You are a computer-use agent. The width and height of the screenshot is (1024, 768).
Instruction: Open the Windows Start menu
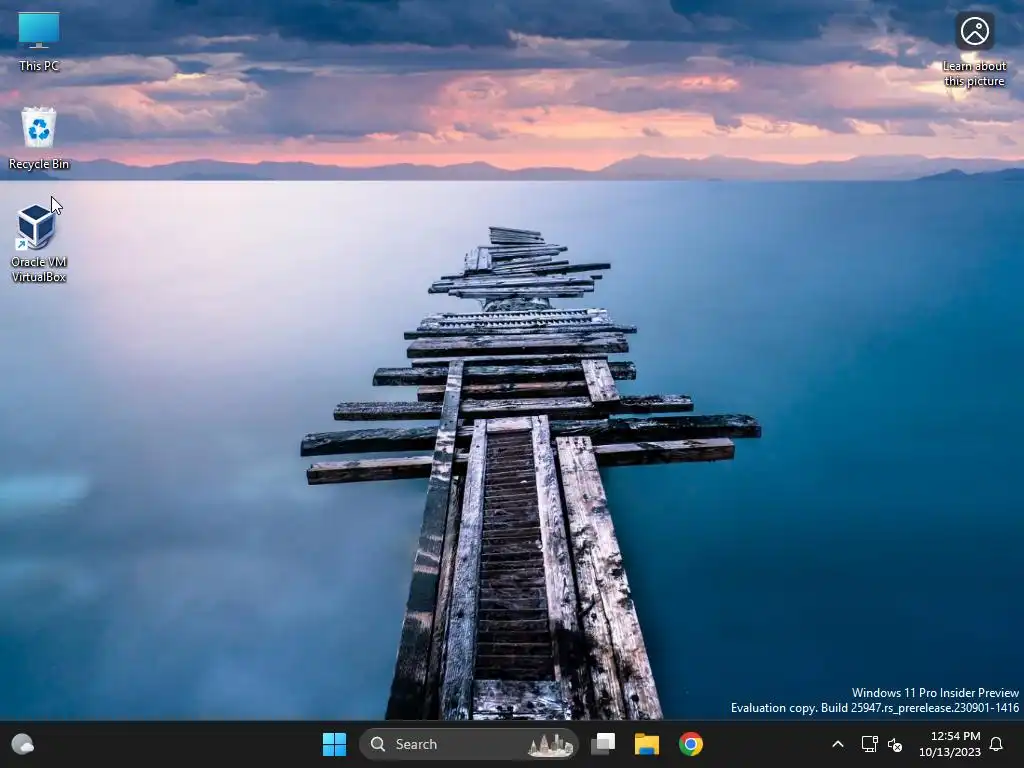coord(334,744)
